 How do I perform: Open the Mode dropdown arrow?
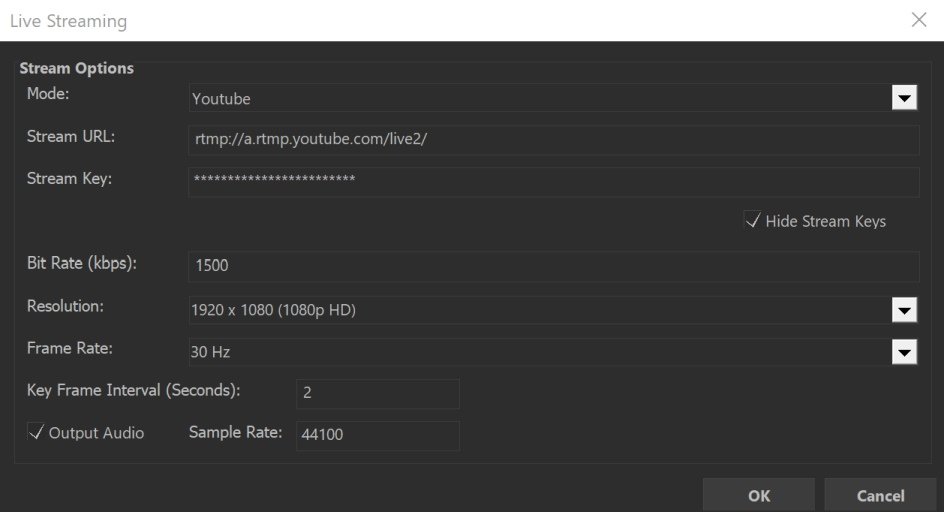pyautogui.click(x=904, y=98)
